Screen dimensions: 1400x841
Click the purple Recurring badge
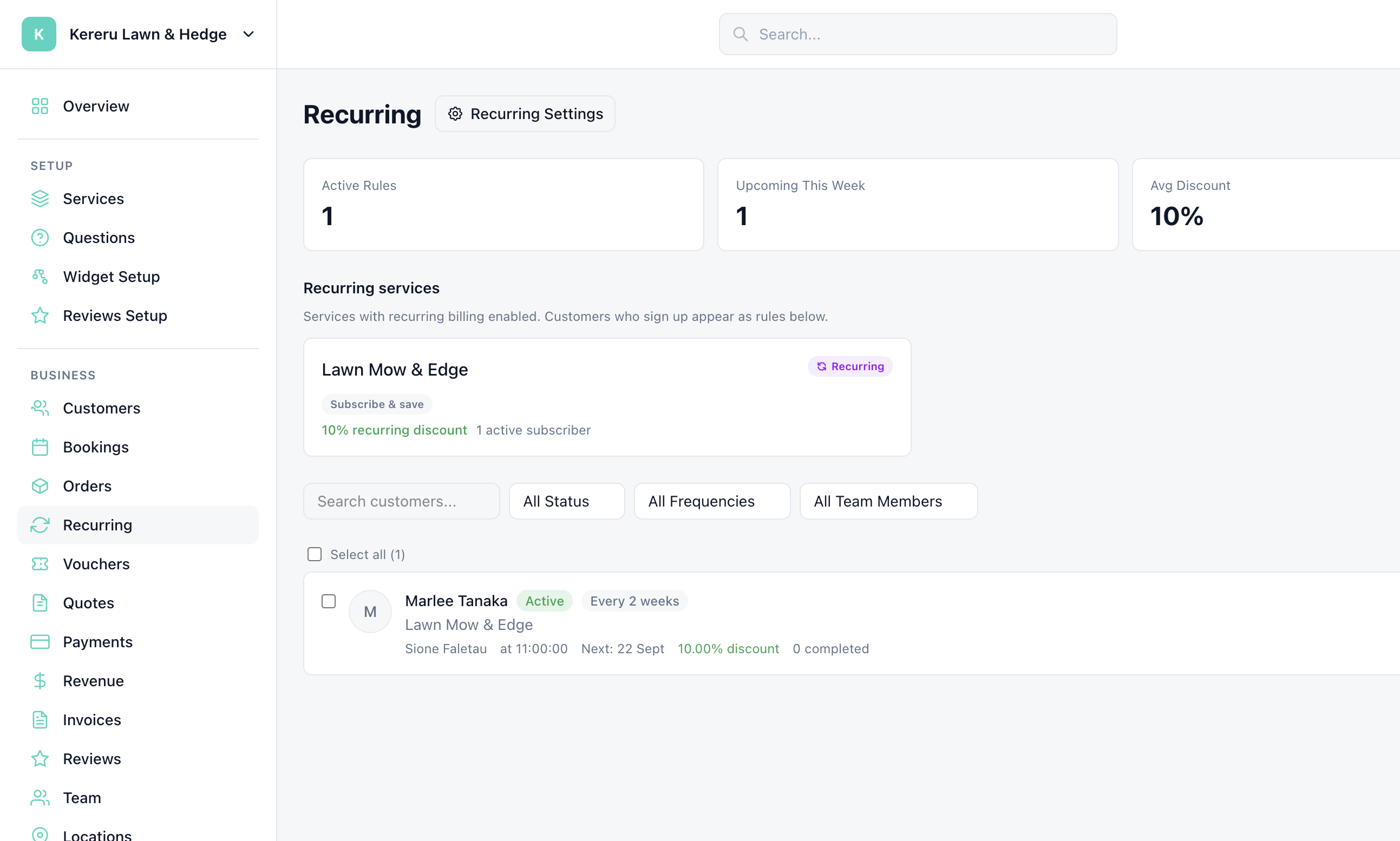pyautogui.click(x=849, y=367)
